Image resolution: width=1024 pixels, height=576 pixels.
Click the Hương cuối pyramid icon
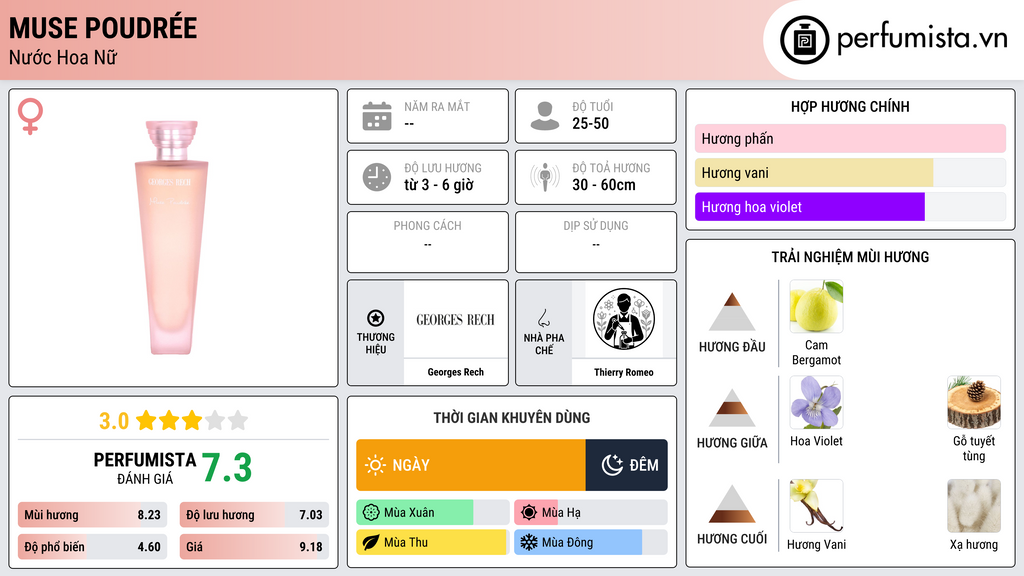click(732, 504)
